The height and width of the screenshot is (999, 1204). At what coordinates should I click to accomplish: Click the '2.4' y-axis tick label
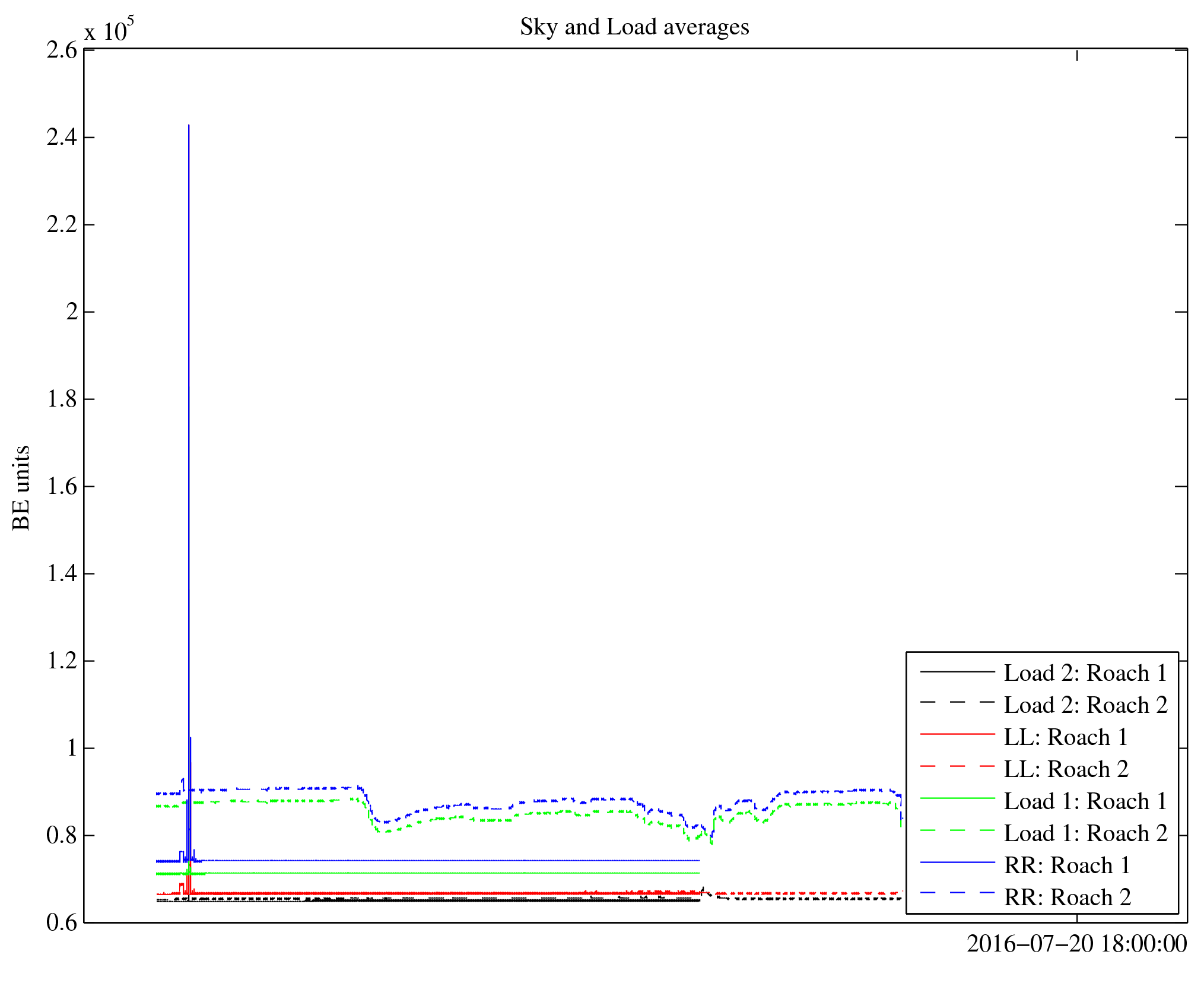click(x=62, y=137)
